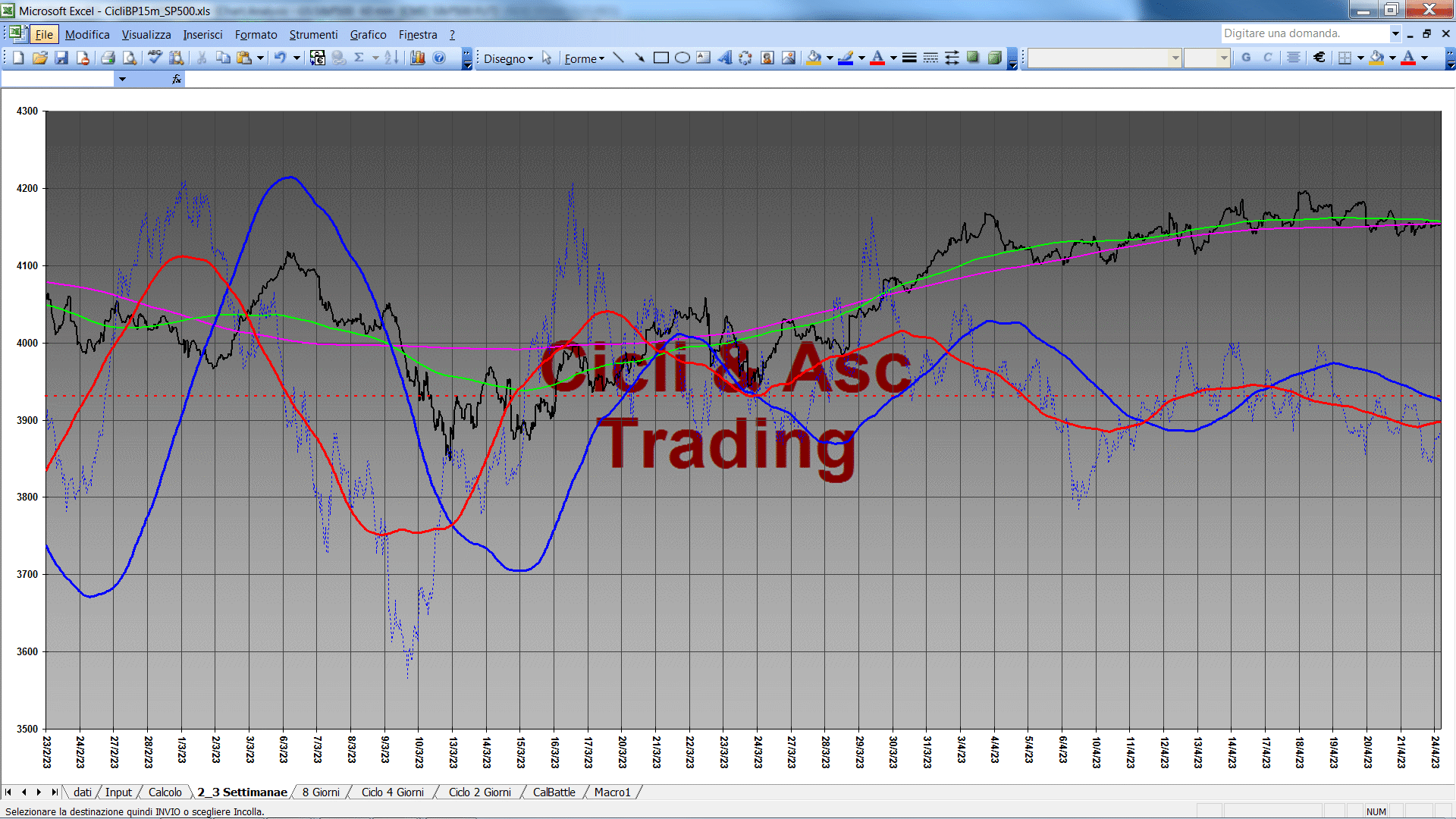Insert a Text Box
The height and width of the screenshot is (819, 1456).
click(704, 58)
